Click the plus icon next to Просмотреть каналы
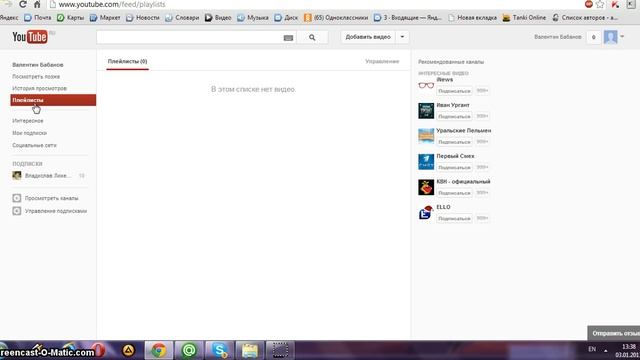The width and height of the screenshot is (640, 360). click(17, 198)
